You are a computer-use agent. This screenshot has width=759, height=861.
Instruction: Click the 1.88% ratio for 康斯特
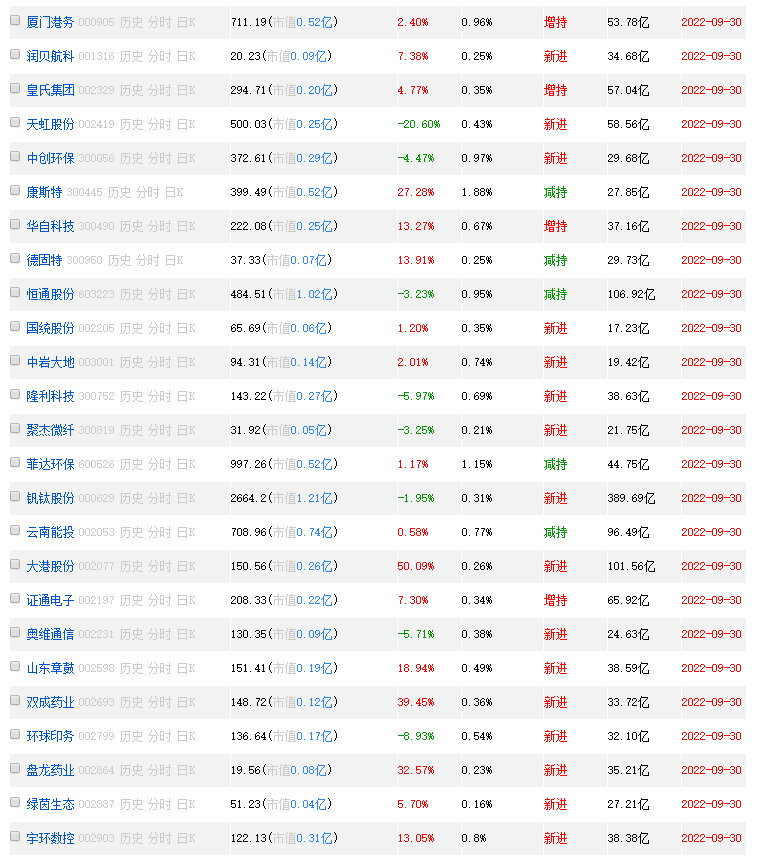point(477,193)
